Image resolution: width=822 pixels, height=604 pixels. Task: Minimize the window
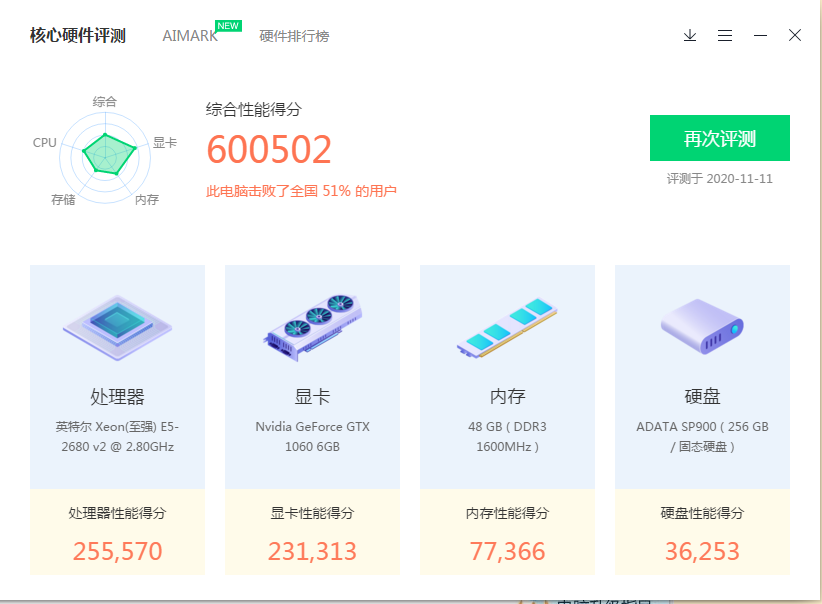(761, 35)
